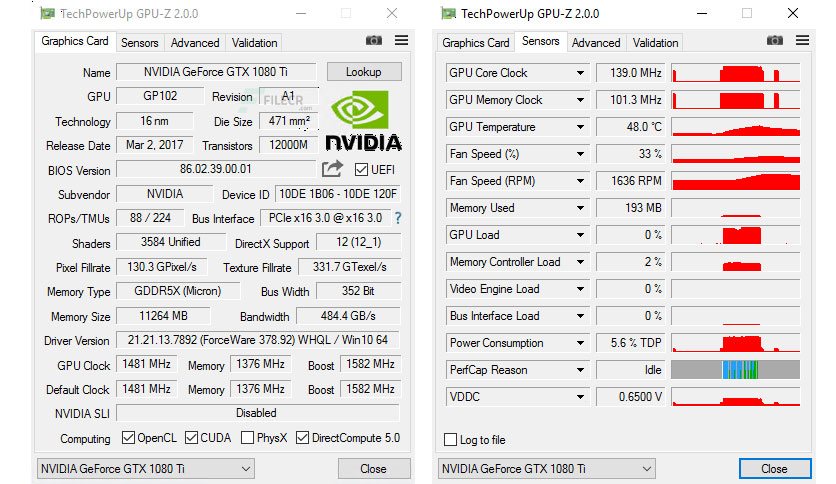Screen dimensions: 836x484
Task: Open the hamburger menu in left window
Action: click(401, 40)
